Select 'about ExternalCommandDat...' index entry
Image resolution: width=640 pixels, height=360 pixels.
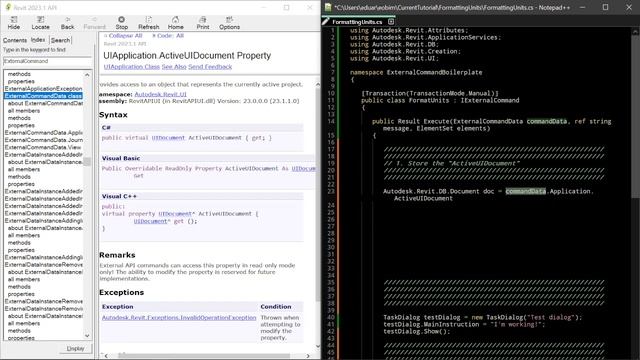tap(45, 103)
